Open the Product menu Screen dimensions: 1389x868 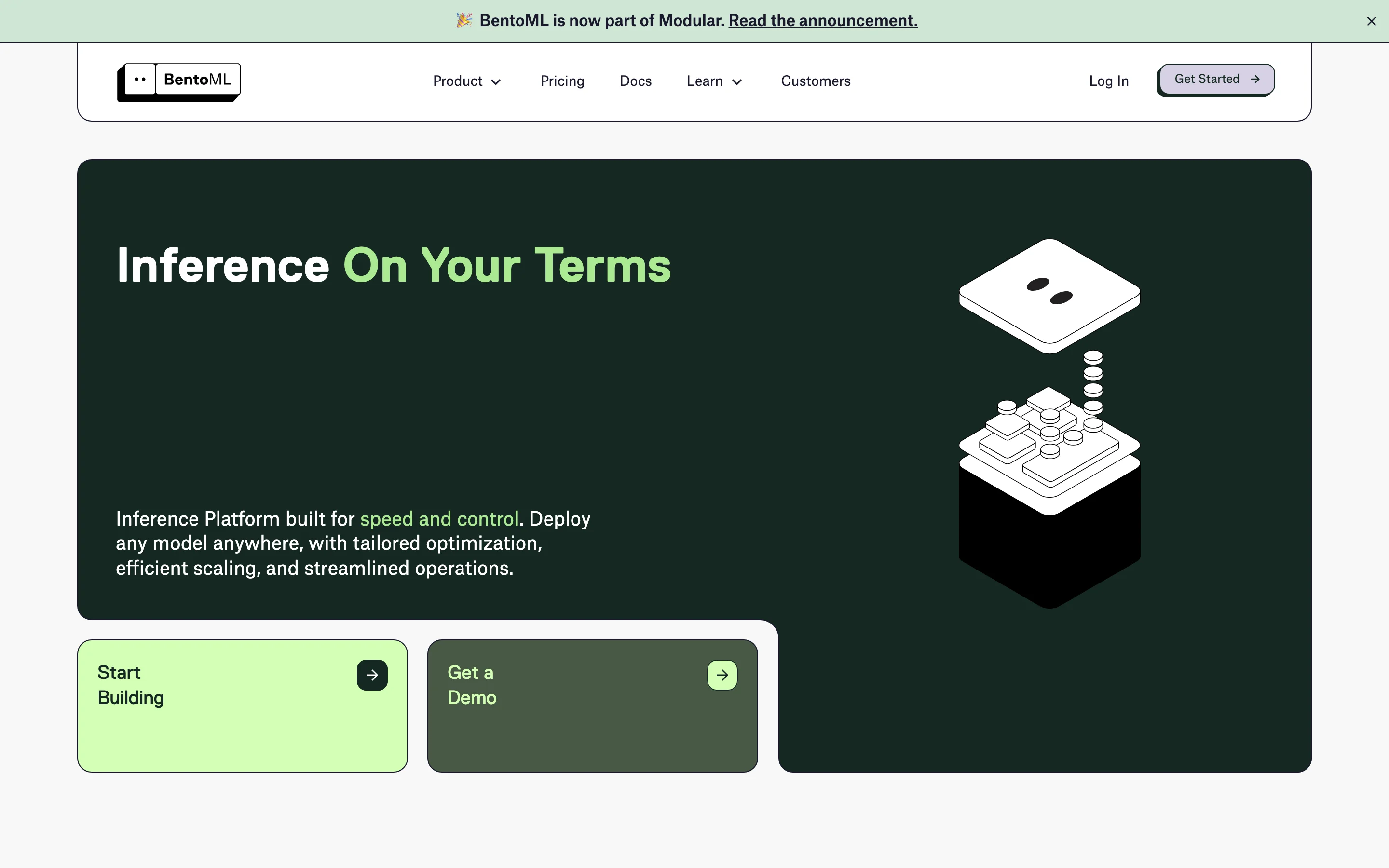coord(458,81)
